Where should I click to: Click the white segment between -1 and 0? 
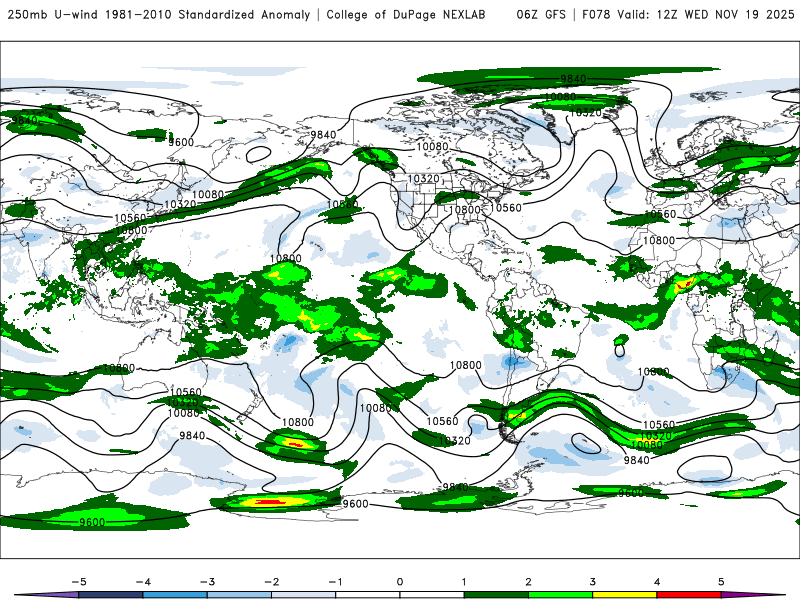click(368, 595)
